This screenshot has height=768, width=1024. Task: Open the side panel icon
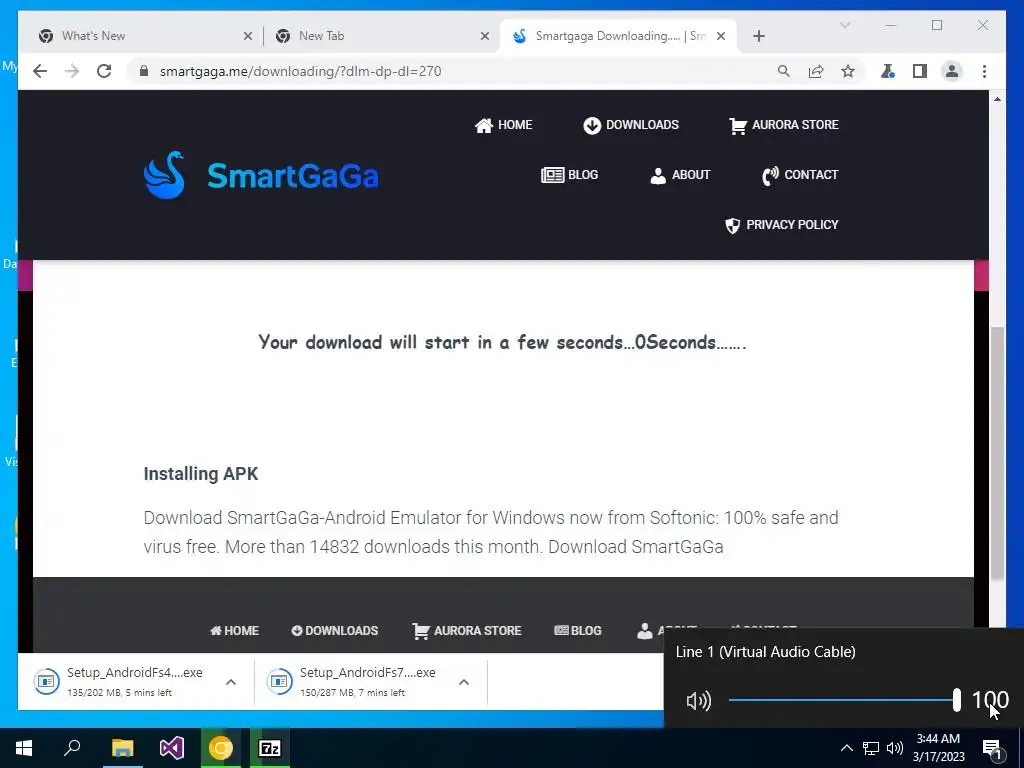coord(920,71)
